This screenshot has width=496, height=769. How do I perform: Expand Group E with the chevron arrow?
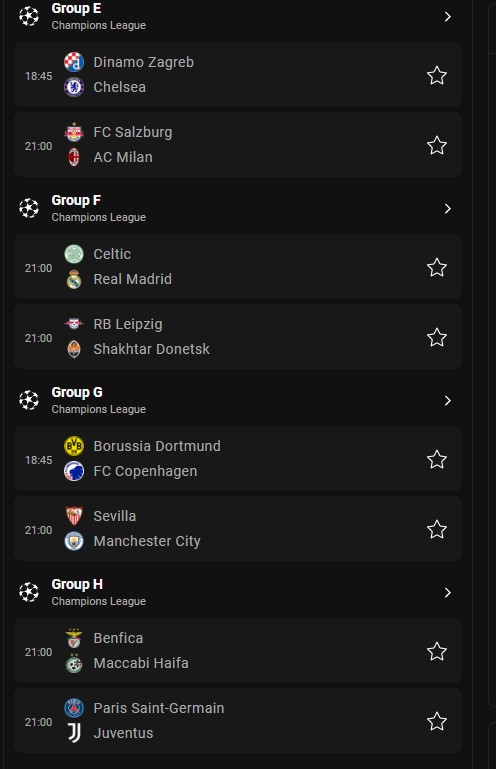447,17
